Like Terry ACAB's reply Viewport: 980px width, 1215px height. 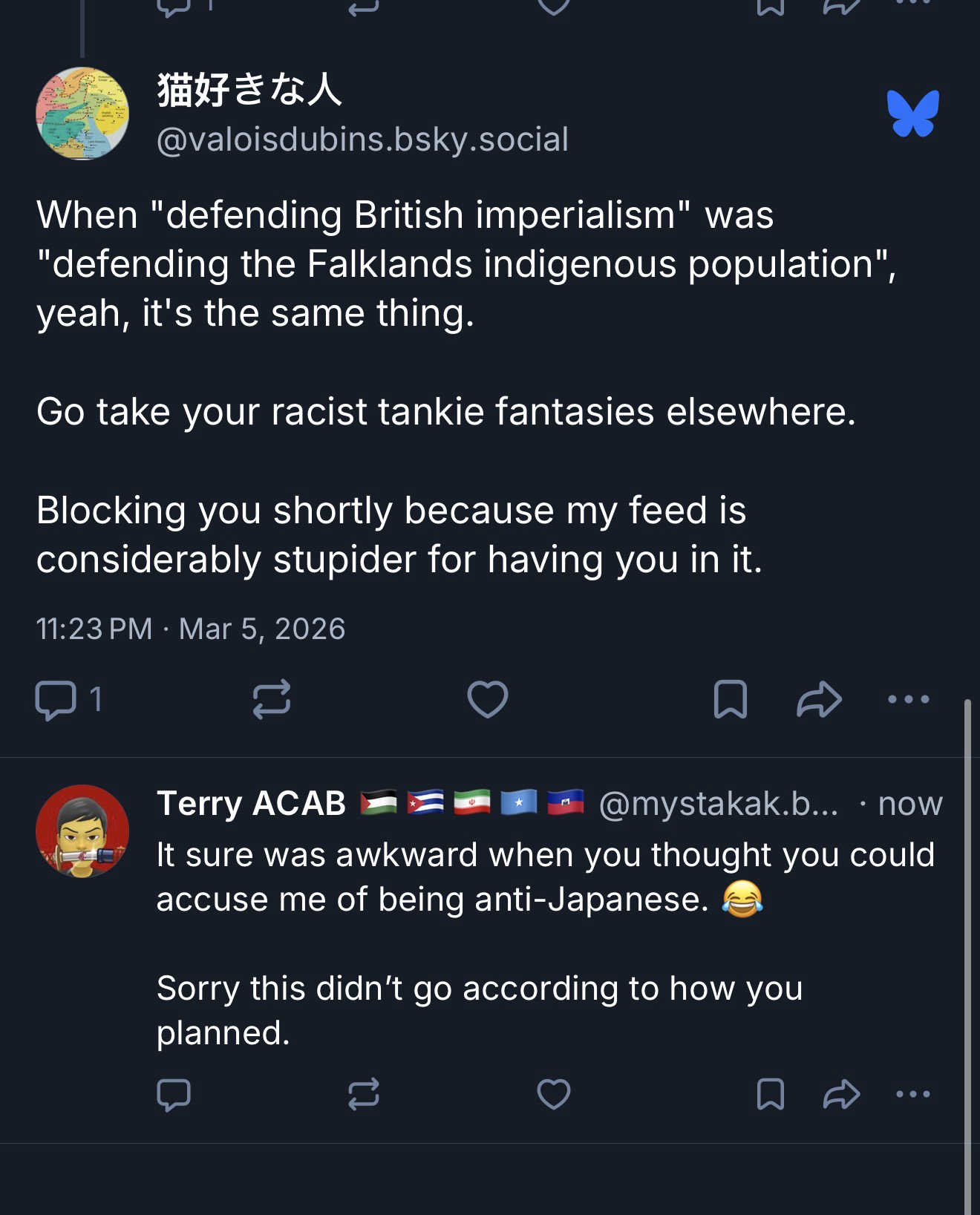point(553,1094)
